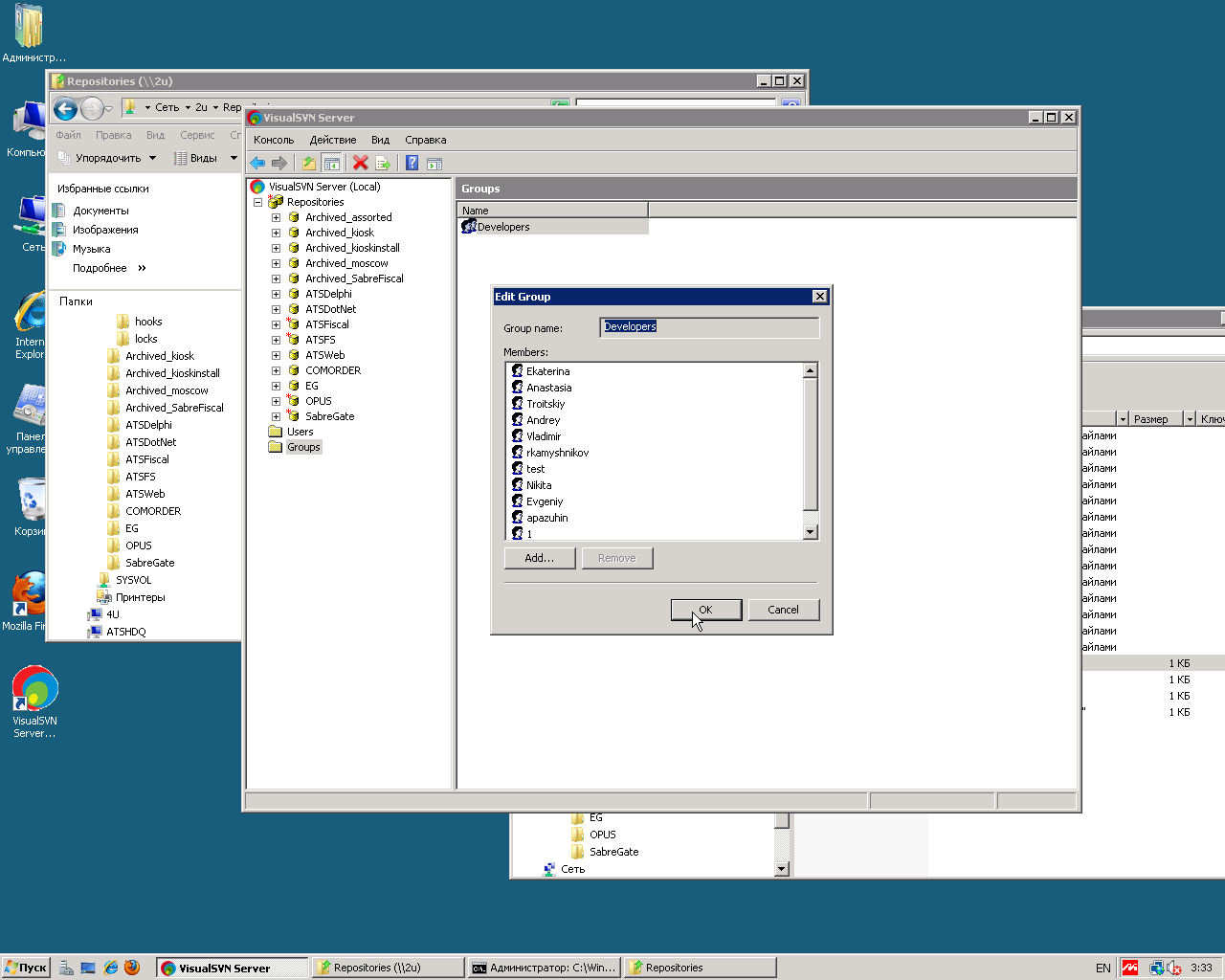The width and height of the screenshot is (1225, 980).
Task: Expand the ATSDelphi repository node
Action: coord(276,294)
